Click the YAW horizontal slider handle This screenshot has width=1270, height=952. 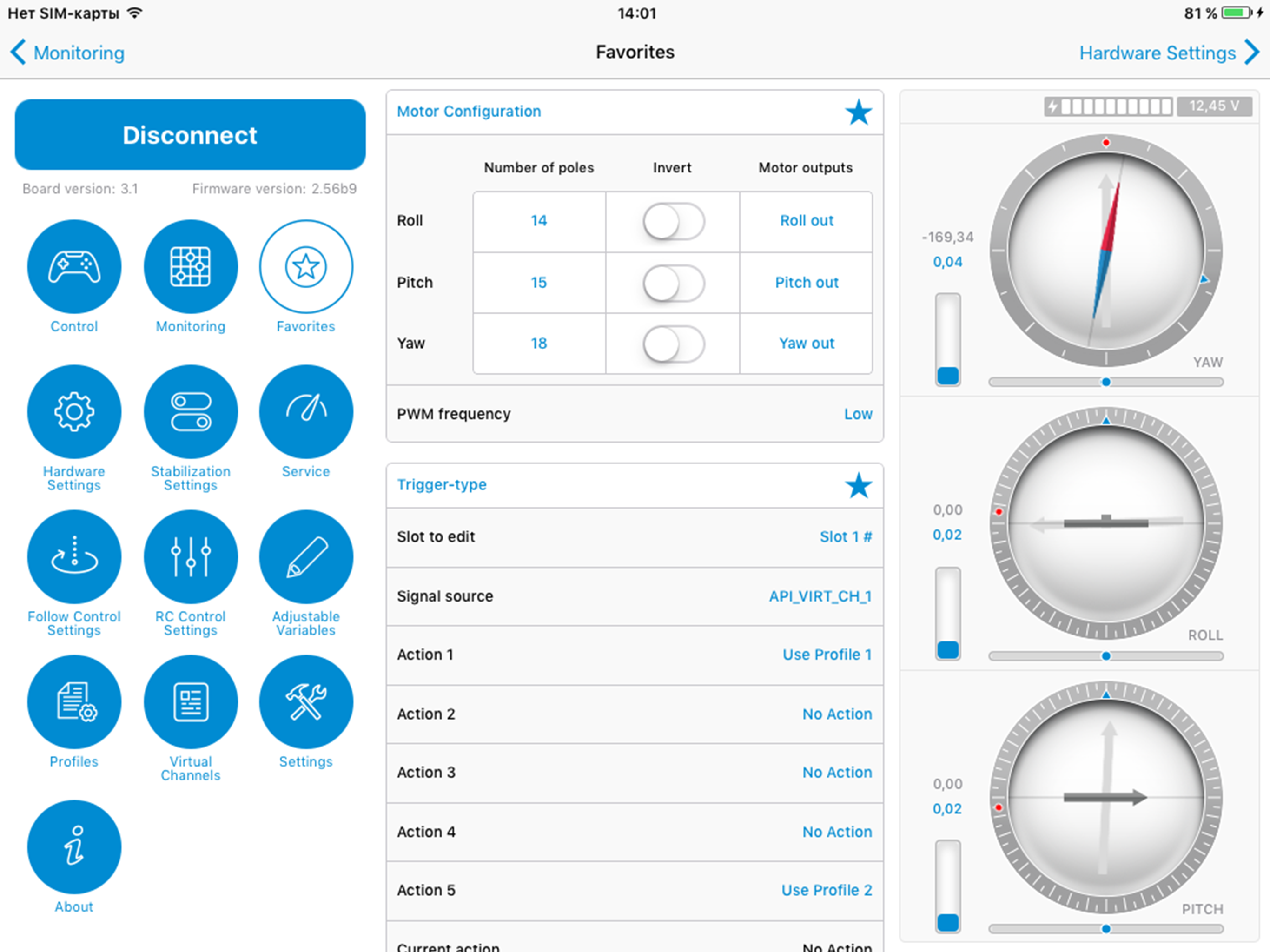1106,382
